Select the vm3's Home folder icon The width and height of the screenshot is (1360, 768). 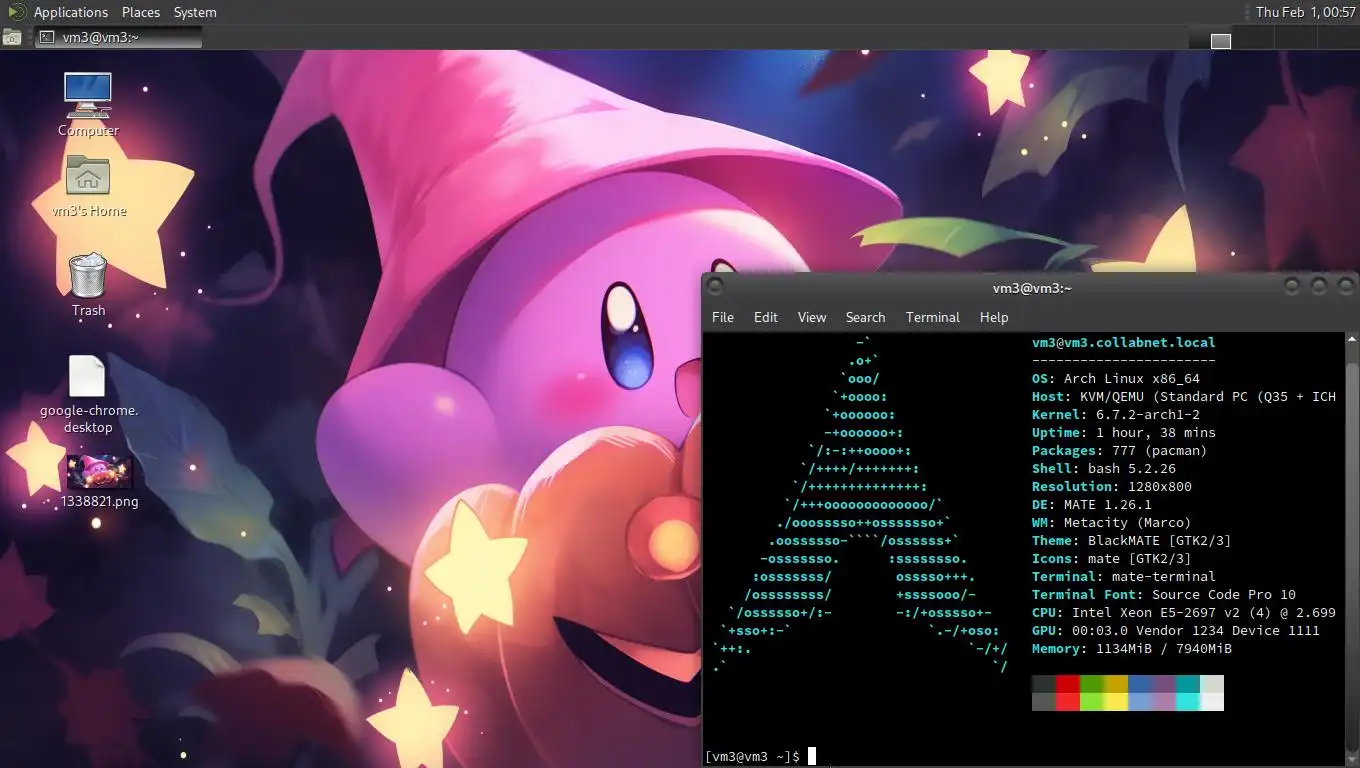(88, 177)
